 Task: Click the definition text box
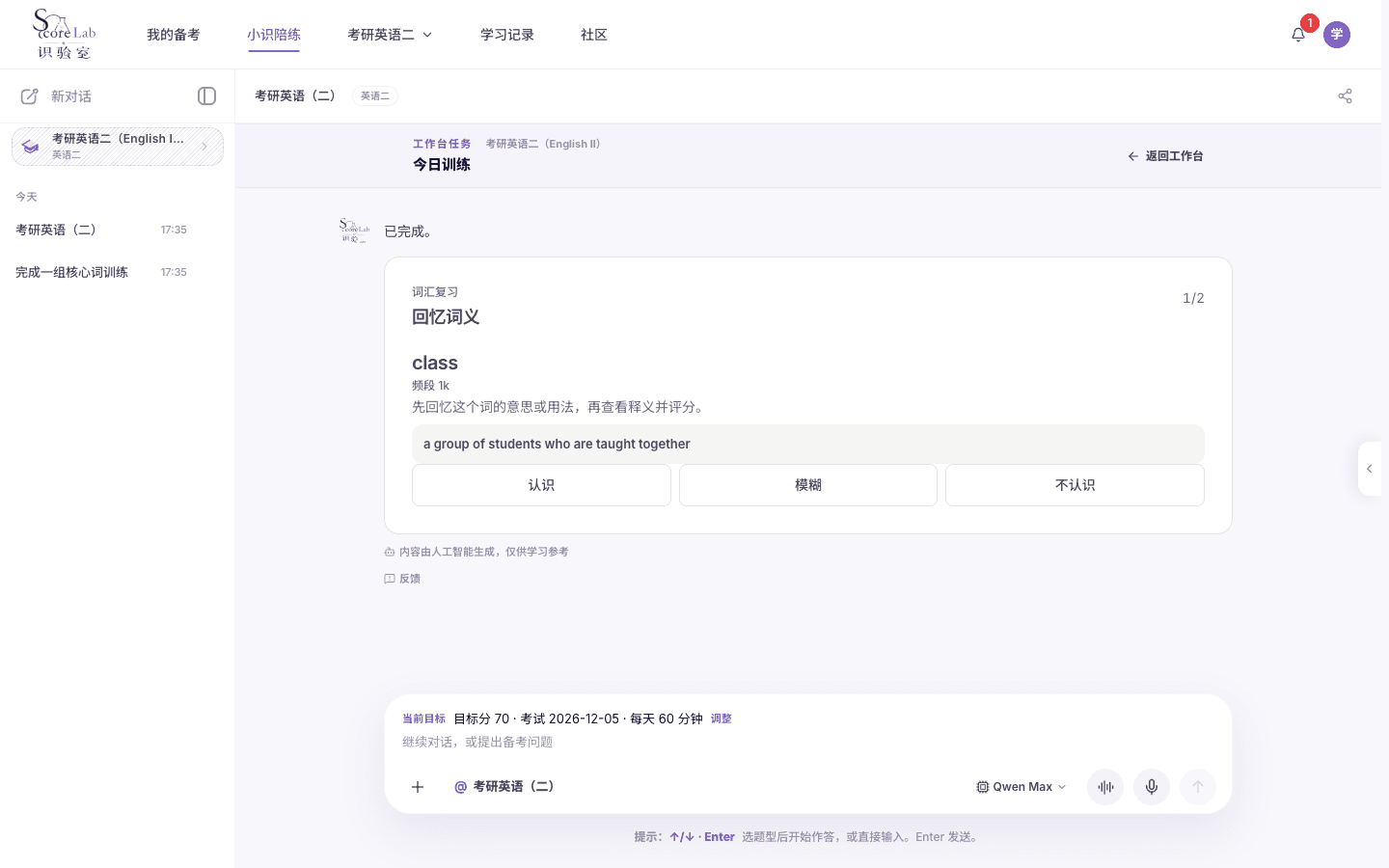[x=808, y=444]
